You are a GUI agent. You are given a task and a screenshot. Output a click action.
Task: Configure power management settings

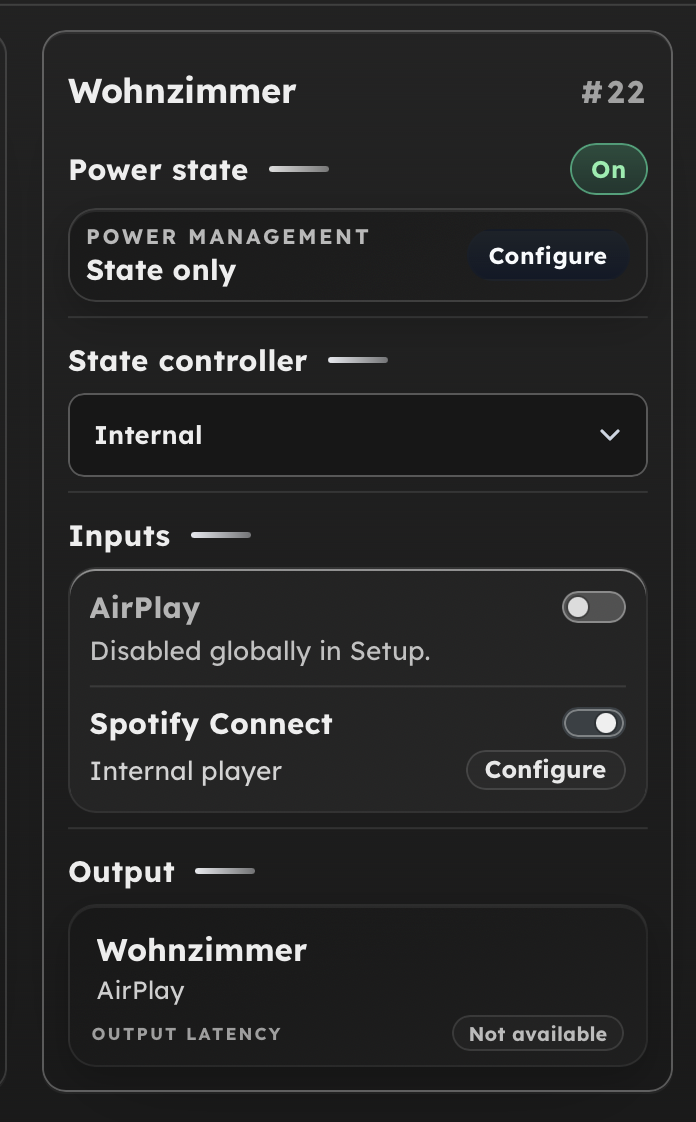(x=547, y=256)
